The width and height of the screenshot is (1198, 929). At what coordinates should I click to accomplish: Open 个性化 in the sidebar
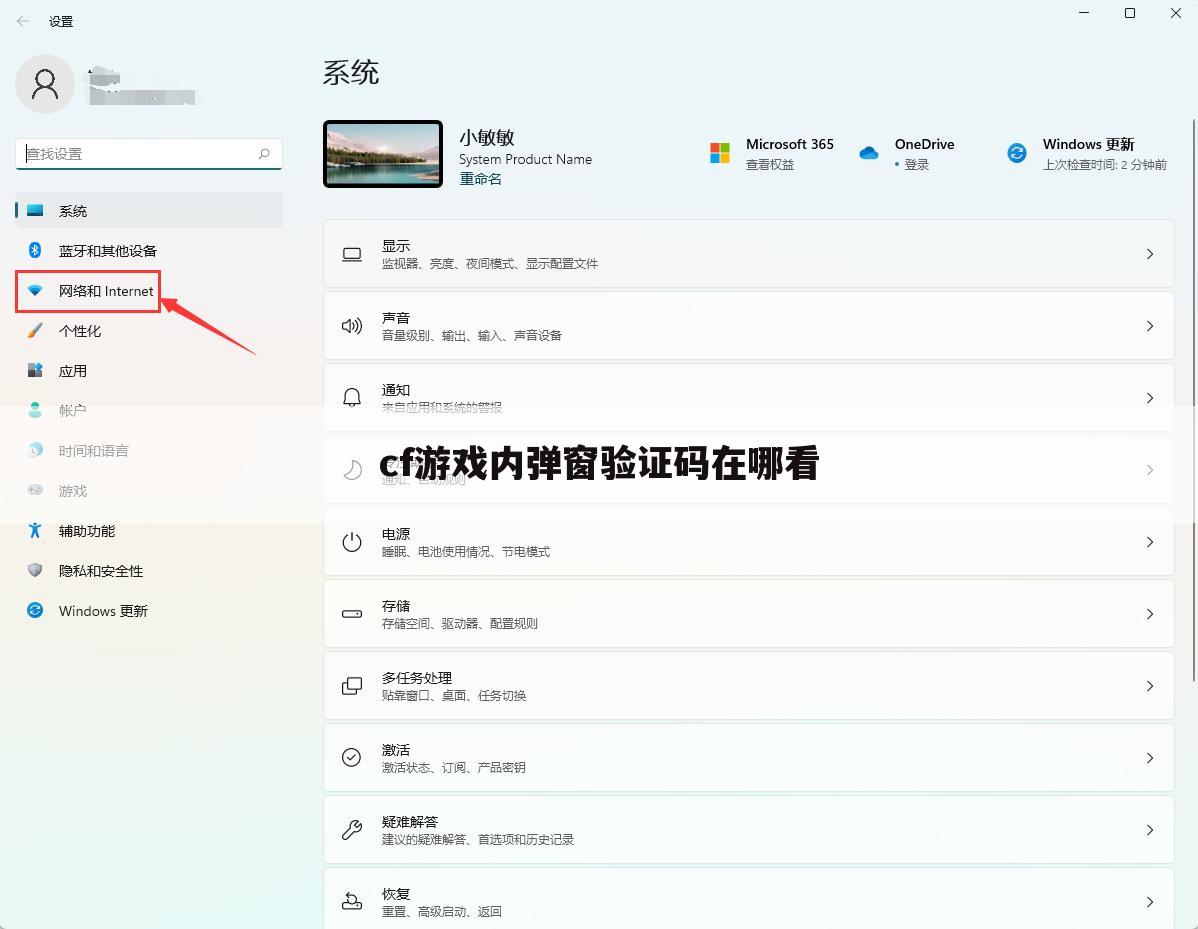click(x=149, y=331)
